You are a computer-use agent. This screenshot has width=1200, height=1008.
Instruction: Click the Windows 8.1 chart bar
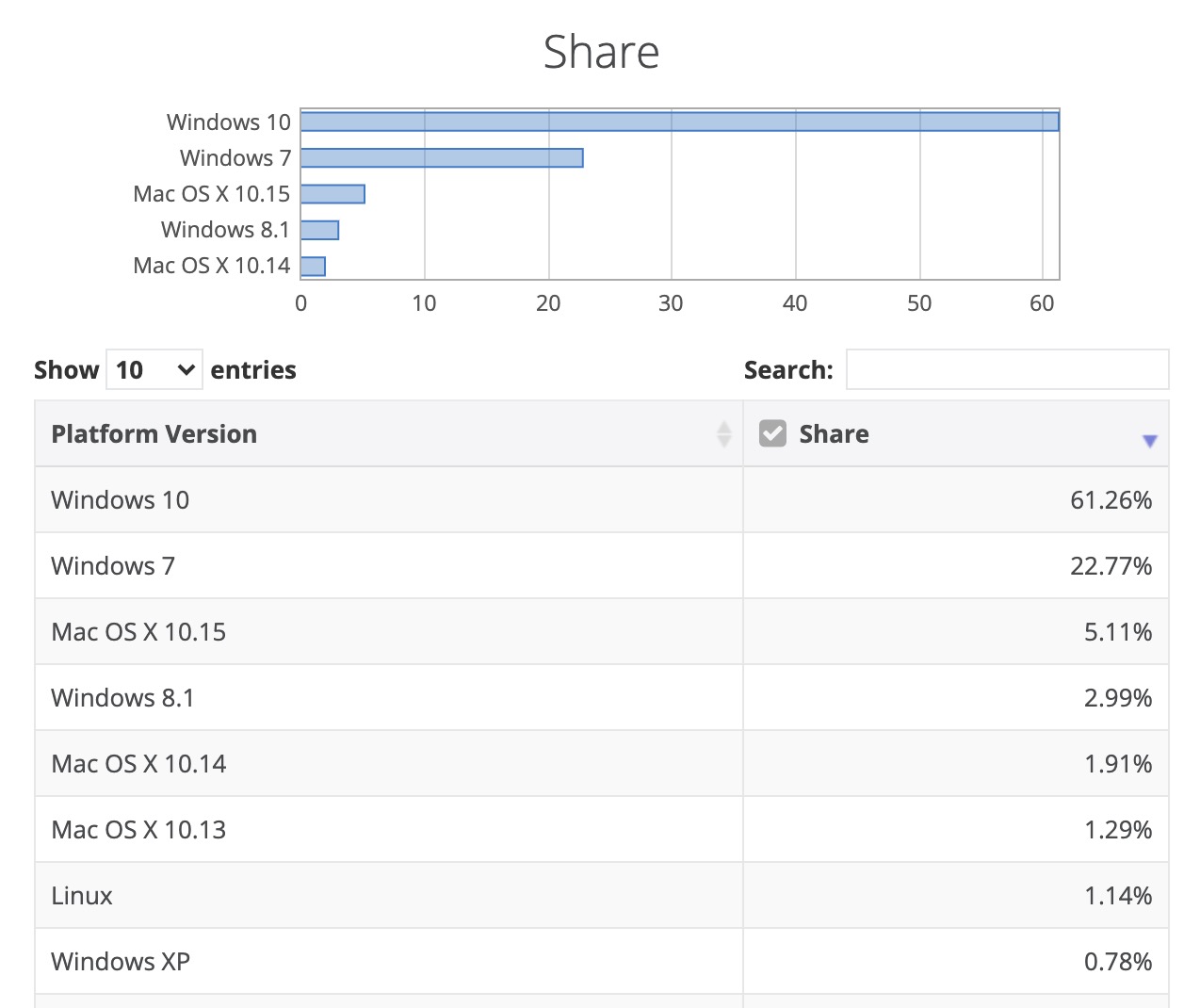[319, 230]
